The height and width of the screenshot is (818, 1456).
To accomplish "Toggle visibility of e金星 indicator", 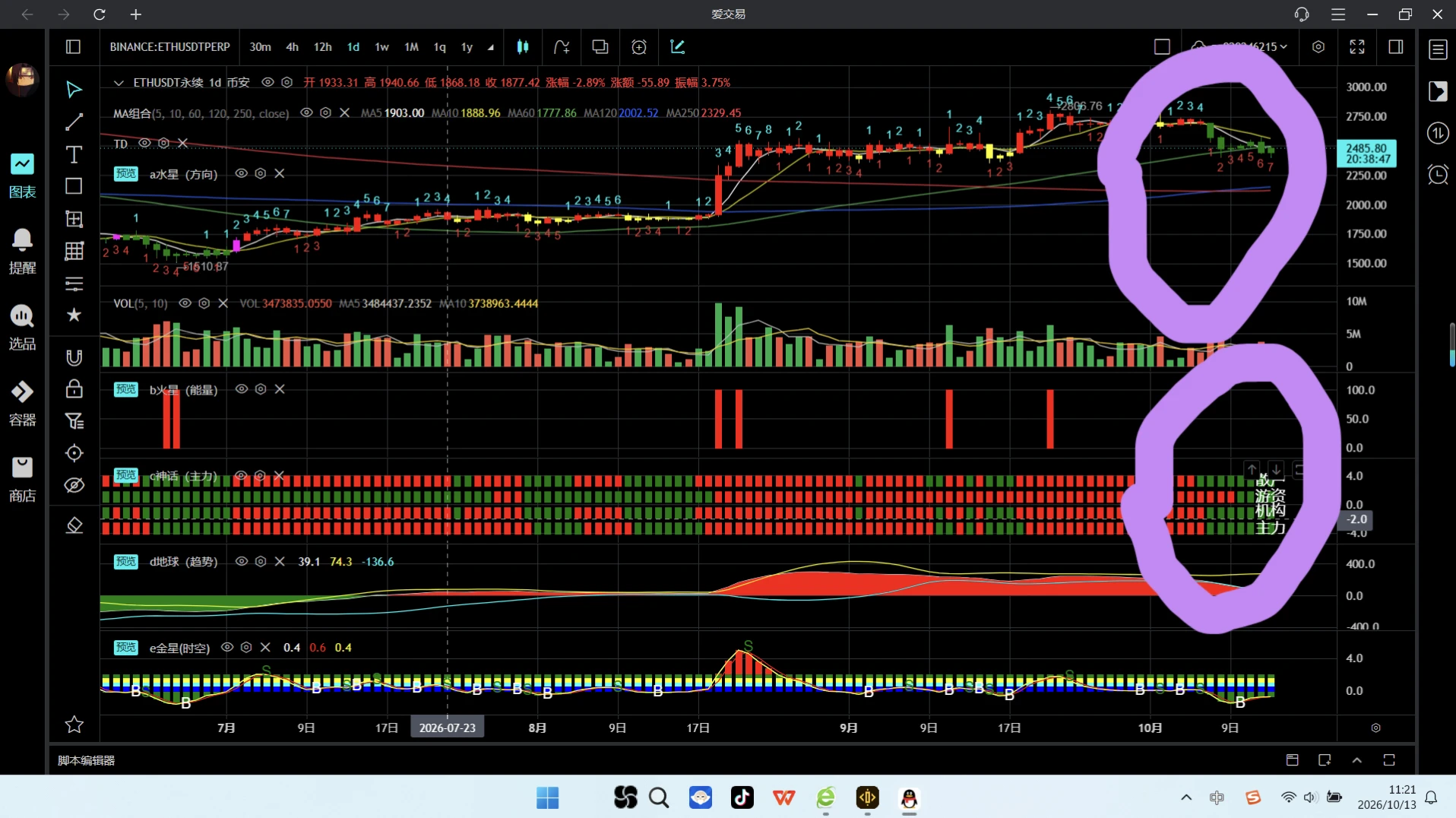I will click(x=226, y=647).
